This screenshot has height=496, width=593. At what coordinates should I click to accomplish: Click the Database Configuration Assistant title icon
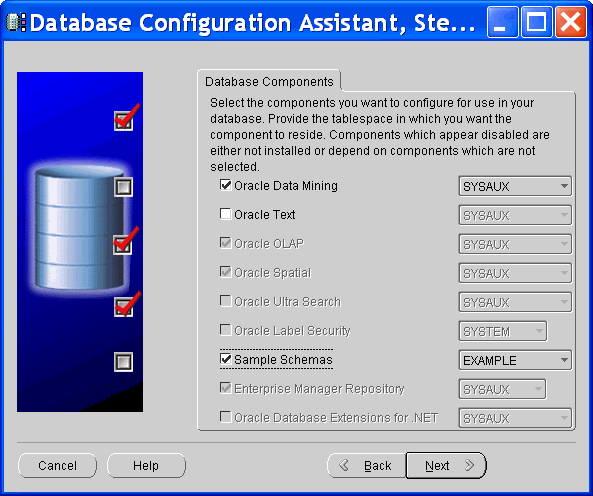(16, 23)
